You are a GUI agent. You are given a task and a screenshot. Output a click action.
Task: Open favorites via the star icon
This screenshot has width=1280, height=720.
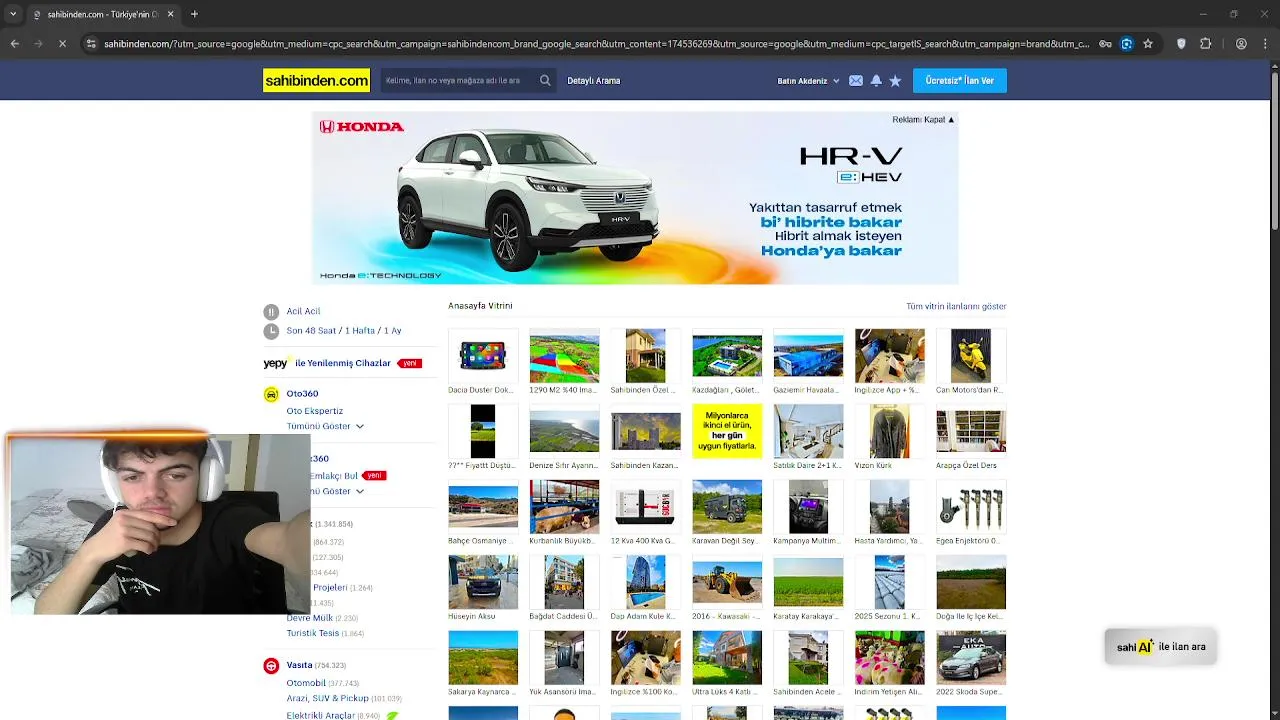[895, 81]
